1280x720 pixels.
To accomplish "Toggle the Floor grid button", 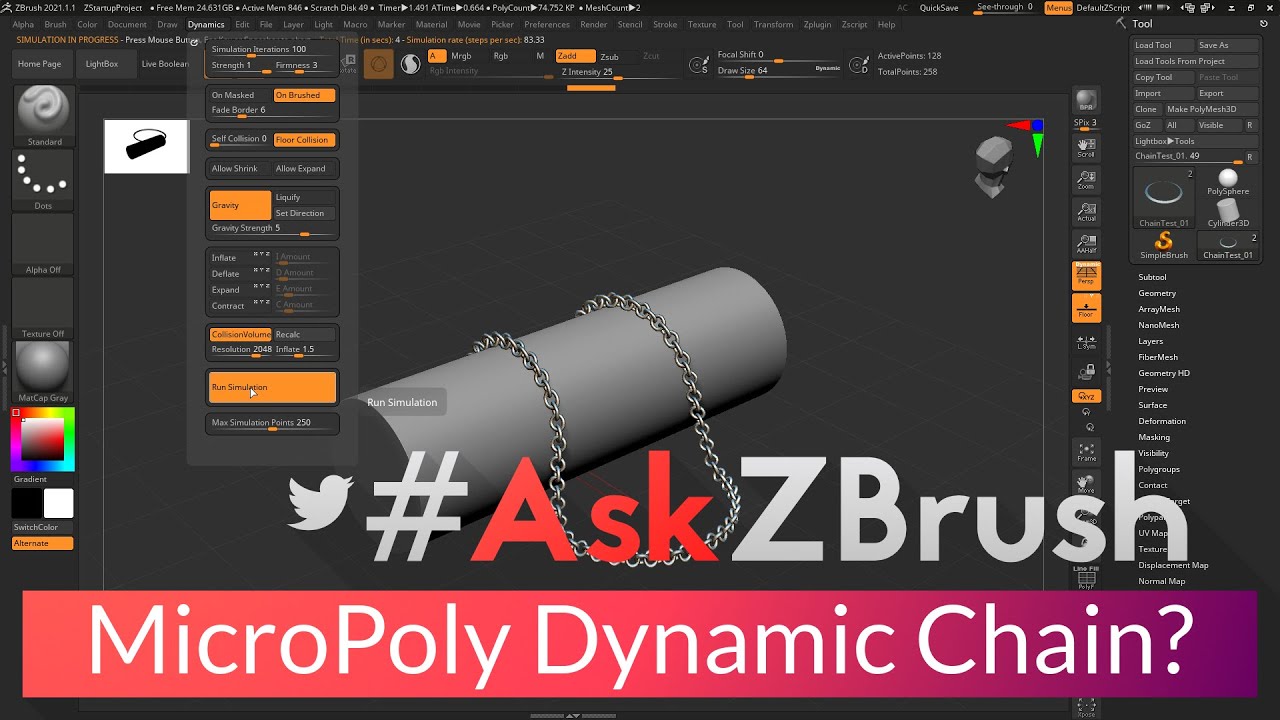I will (1086, 308).
